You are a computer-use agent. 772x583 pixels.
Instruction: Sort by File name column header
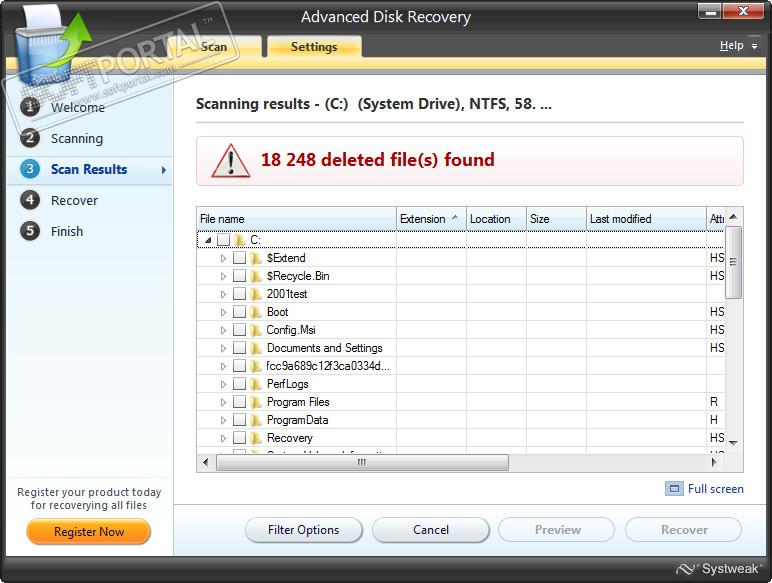[296, 219]
